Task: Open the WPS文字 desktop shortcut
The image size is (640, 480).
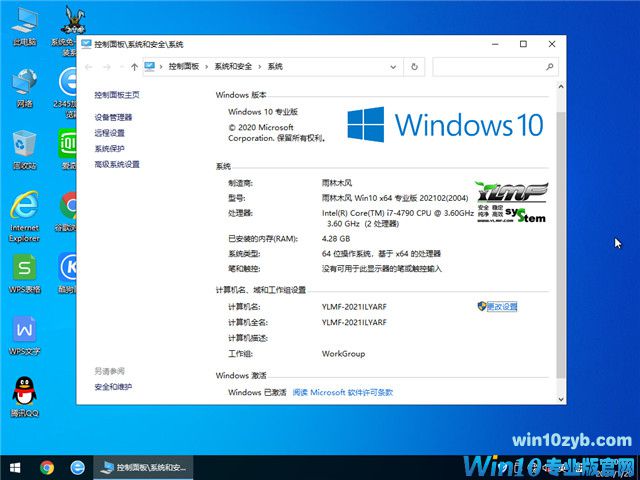Action: click(x=24, y=336)
